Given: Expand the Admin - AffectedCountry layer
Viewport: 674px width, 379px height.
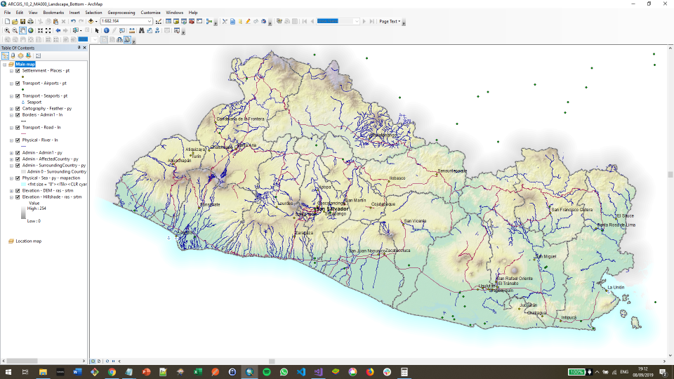Looking at the screenshot, I should (x=12, y=159).
